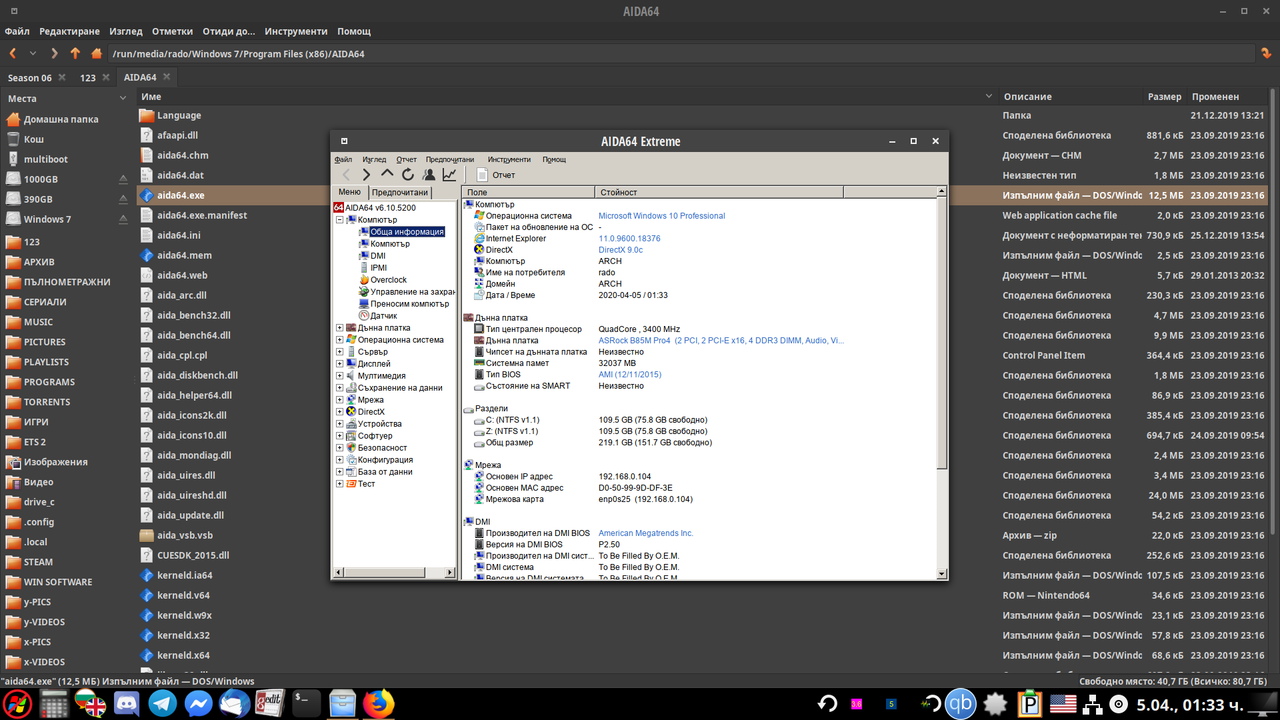Image resolution: width=1280 pixels, height=720 pixels.
Task: Switch to Меню tab in AIDA64 sidebar
Action: tap(349, 192)
